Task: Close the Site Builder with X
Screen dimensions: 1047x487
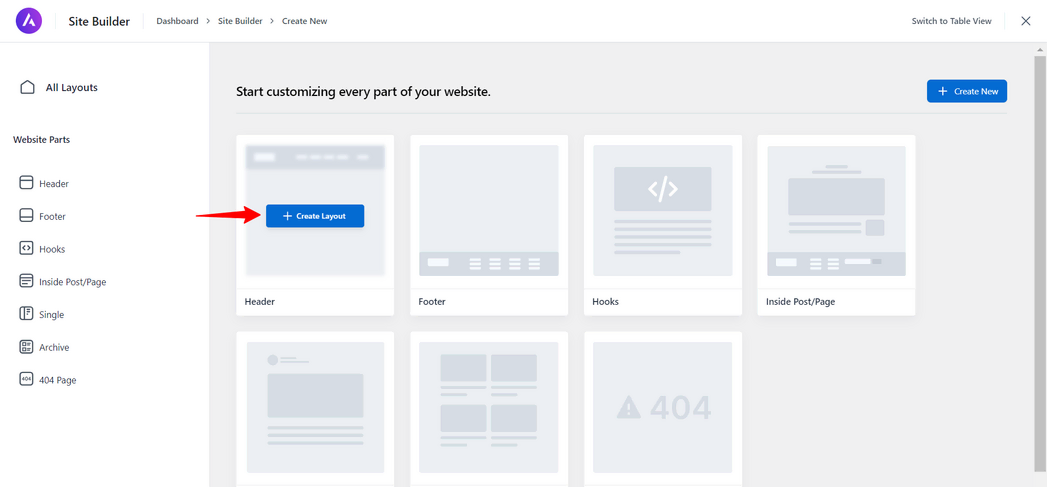Action: point(1025,21)
